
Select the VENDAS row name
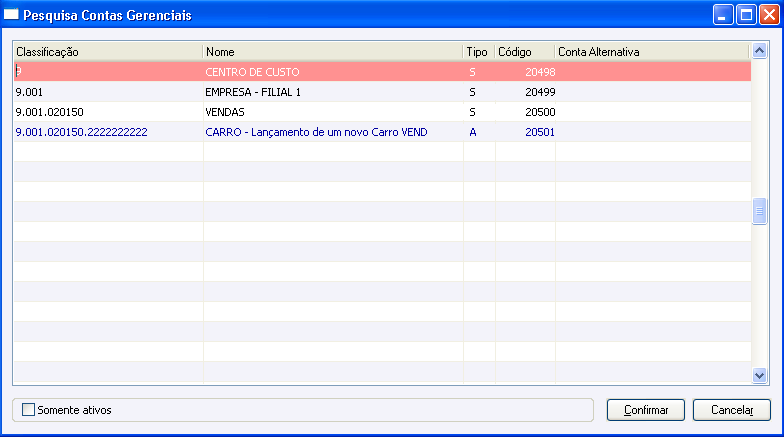click(225, 112)
